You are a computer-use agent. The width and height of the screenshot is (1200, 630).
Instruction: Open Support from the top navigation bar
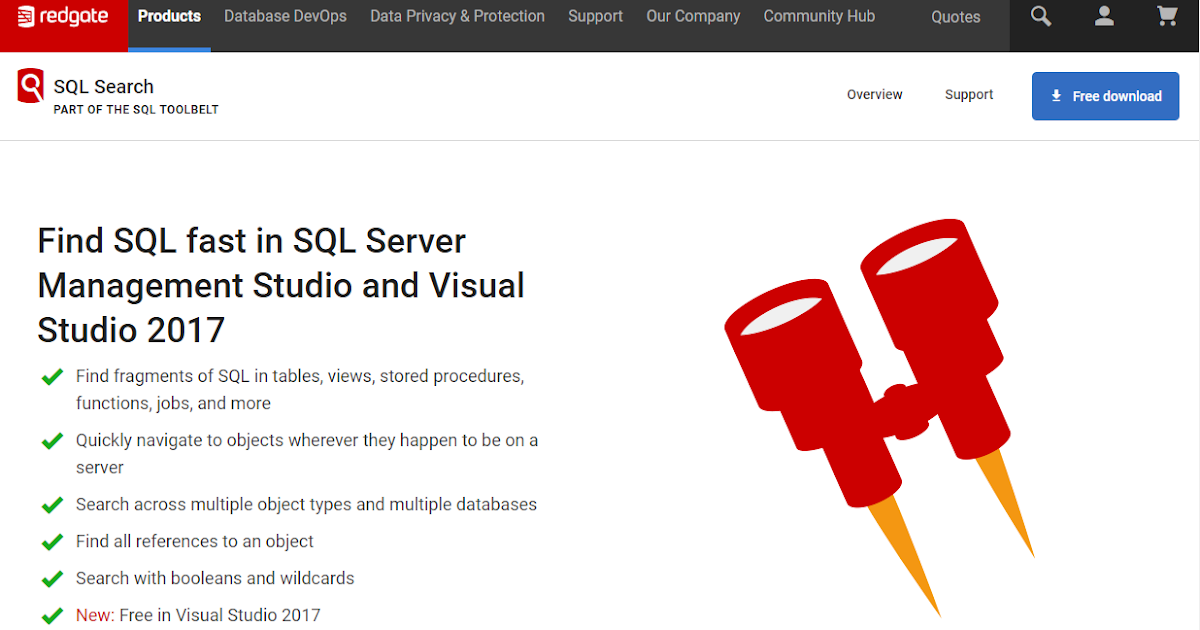pyautogui.click(x=595, y=16)
